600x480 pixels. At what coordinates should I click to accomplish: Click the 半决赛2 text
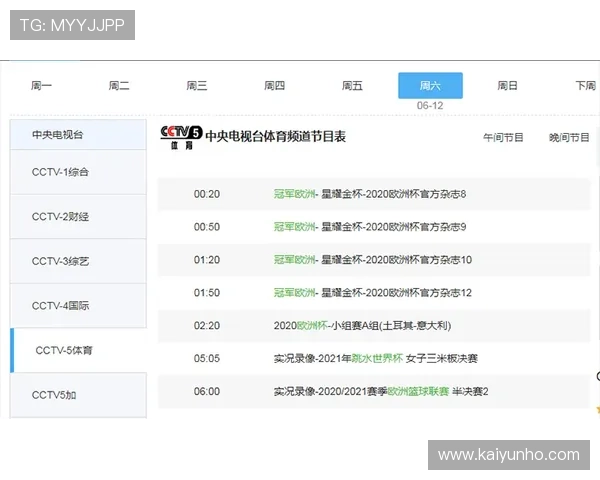coord(470,392)
